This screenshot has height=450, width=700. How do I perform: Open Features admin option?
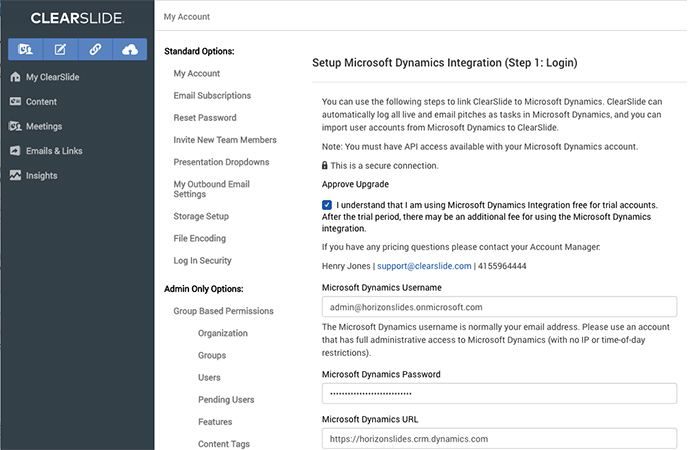tap(215, 421)
